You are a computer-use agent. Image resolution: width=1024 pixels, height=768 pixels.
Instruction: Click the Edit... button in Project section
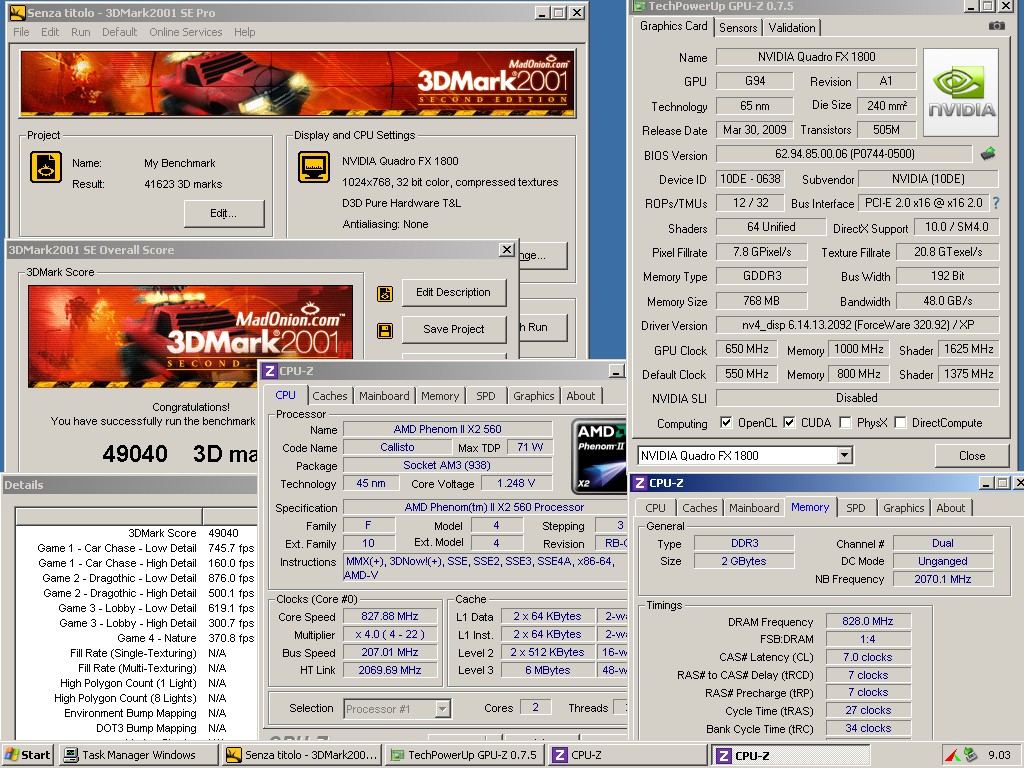(223, 214)
